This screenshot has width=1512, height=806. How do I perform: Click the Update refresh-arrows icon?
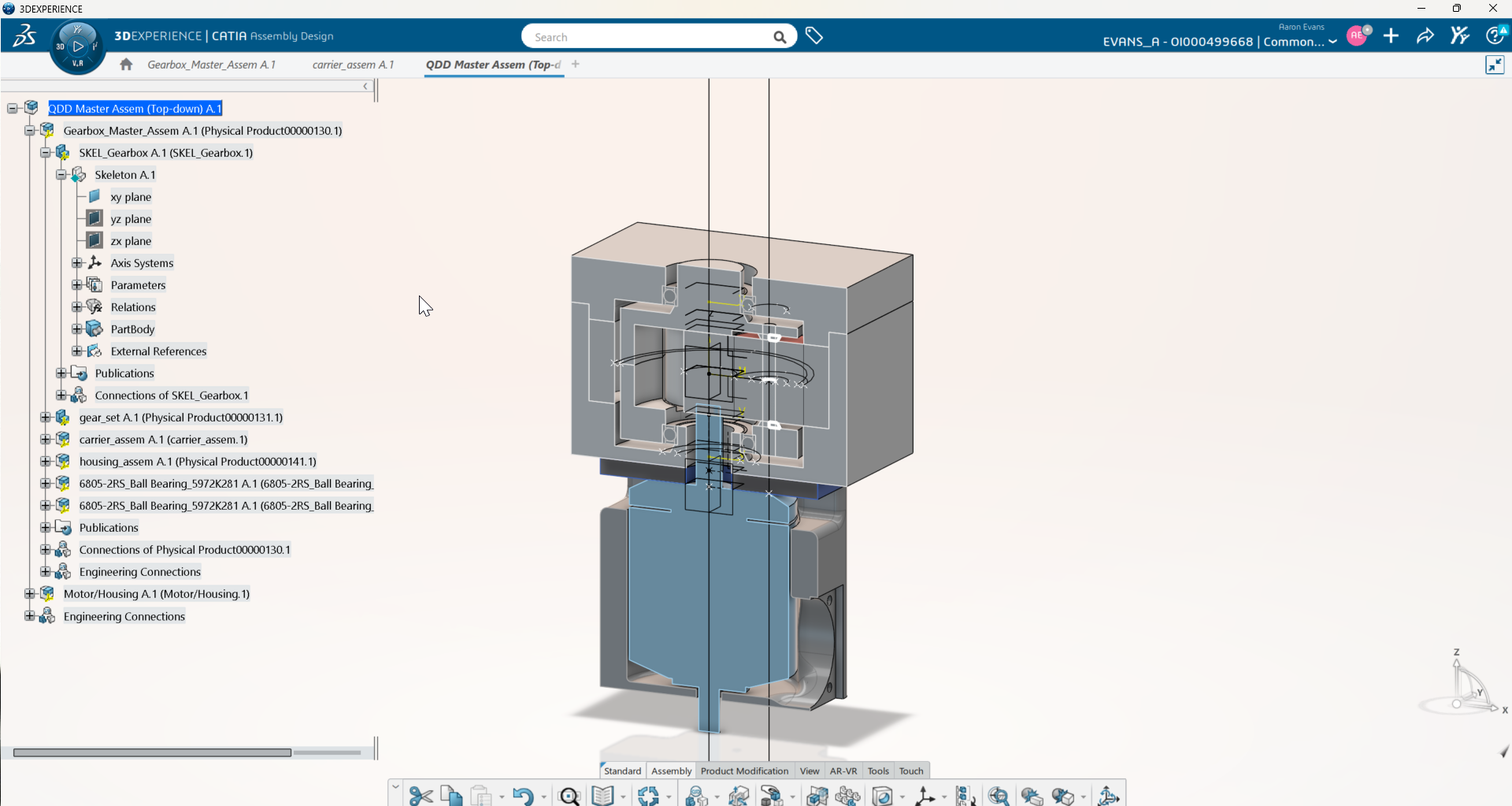(x=649, y=796)
